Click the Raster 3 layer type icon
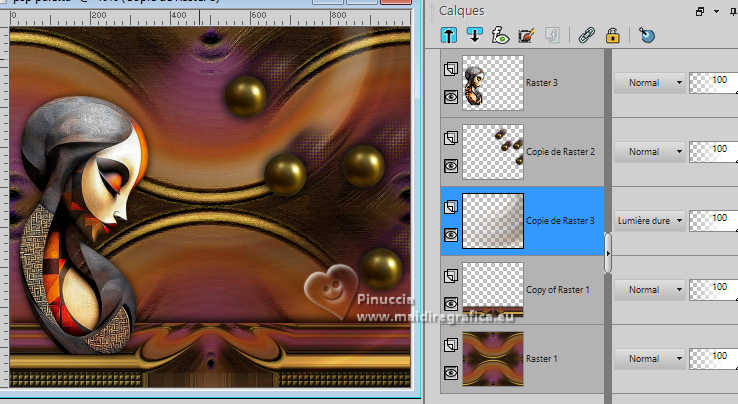This screenshot has height=404, width=738. (450, 69)
